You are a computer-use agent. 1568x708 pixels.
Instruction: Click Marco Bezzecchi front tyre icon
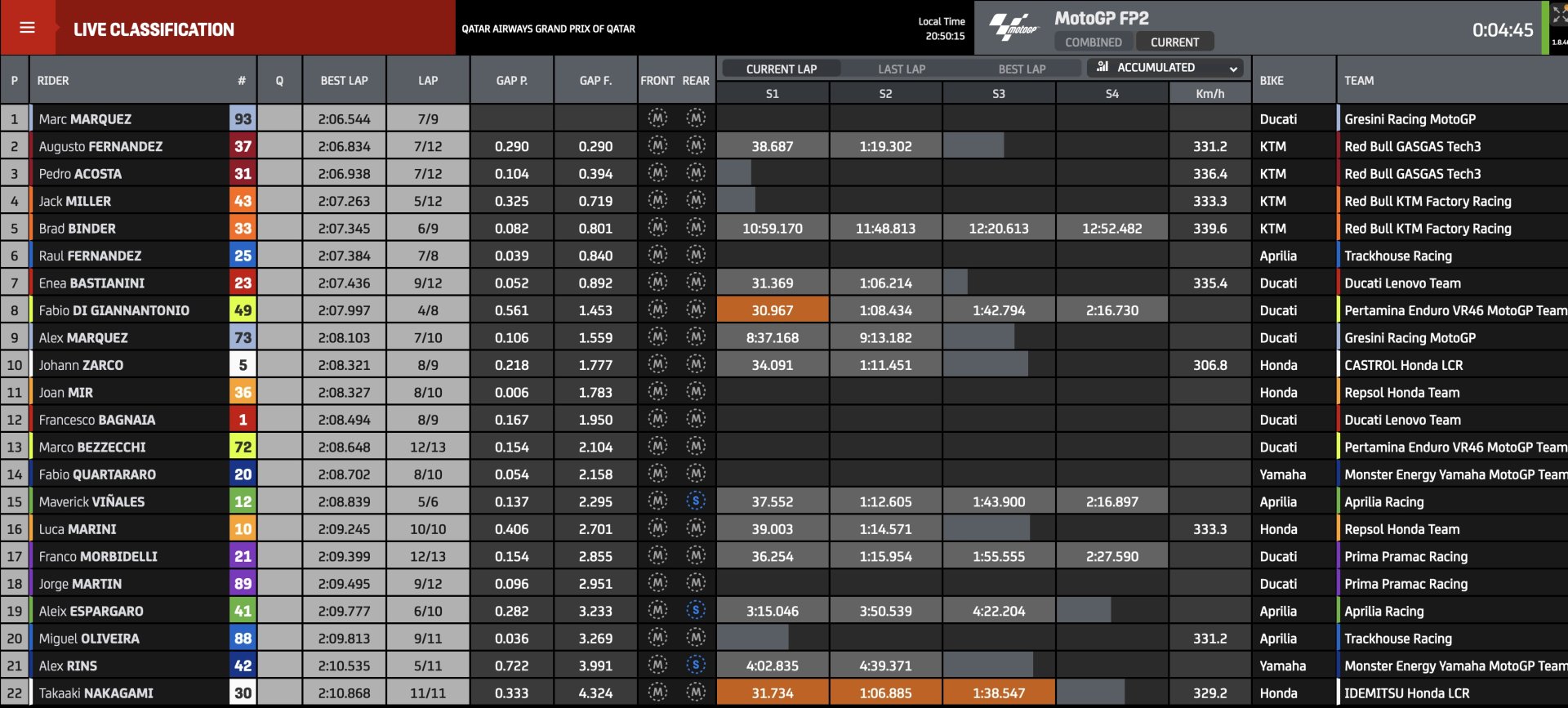click(657, 447)
